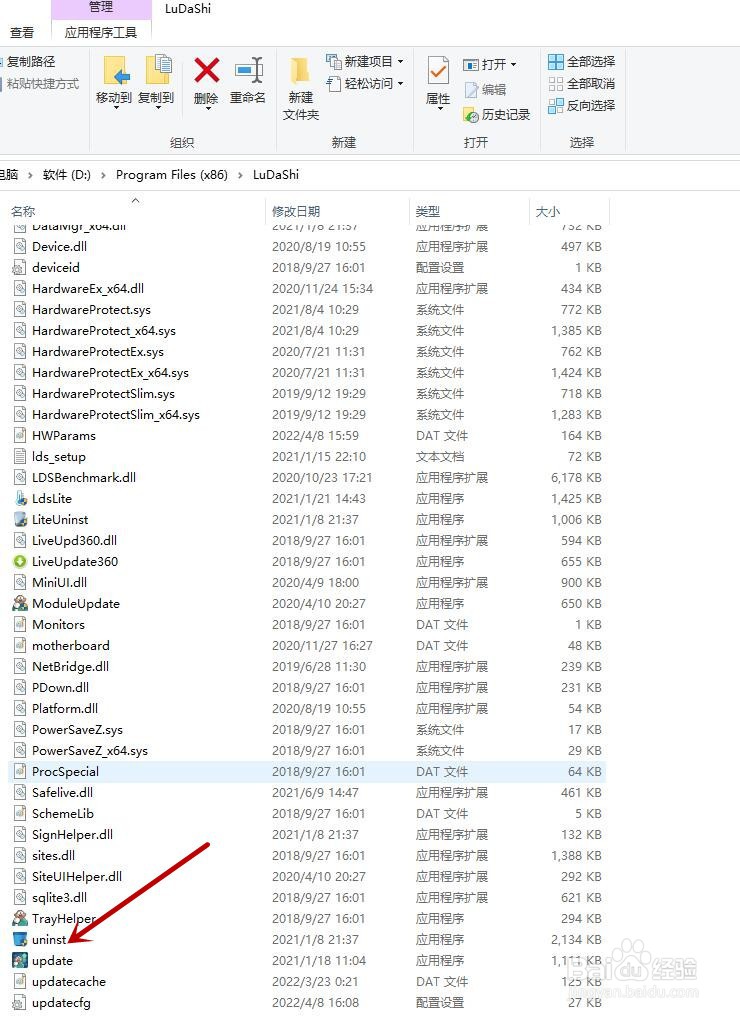Click the Edit (编辑) ribbon button
Viewport: 740px width, 1018px height.
(485, 90)
